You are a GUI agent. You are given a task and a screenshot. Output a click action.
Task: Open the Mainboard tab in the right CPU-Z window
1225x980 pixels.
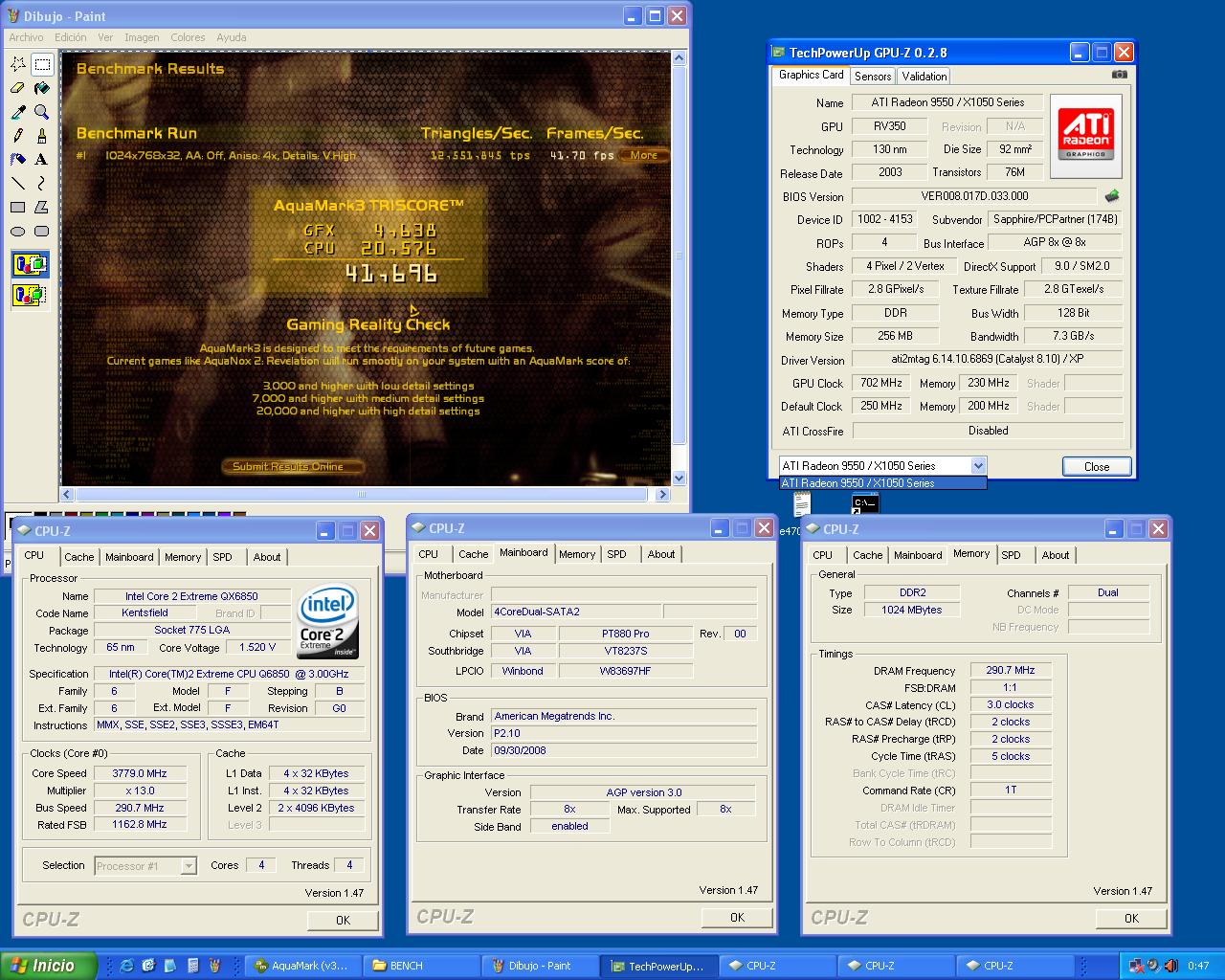(x=918, y=555)
